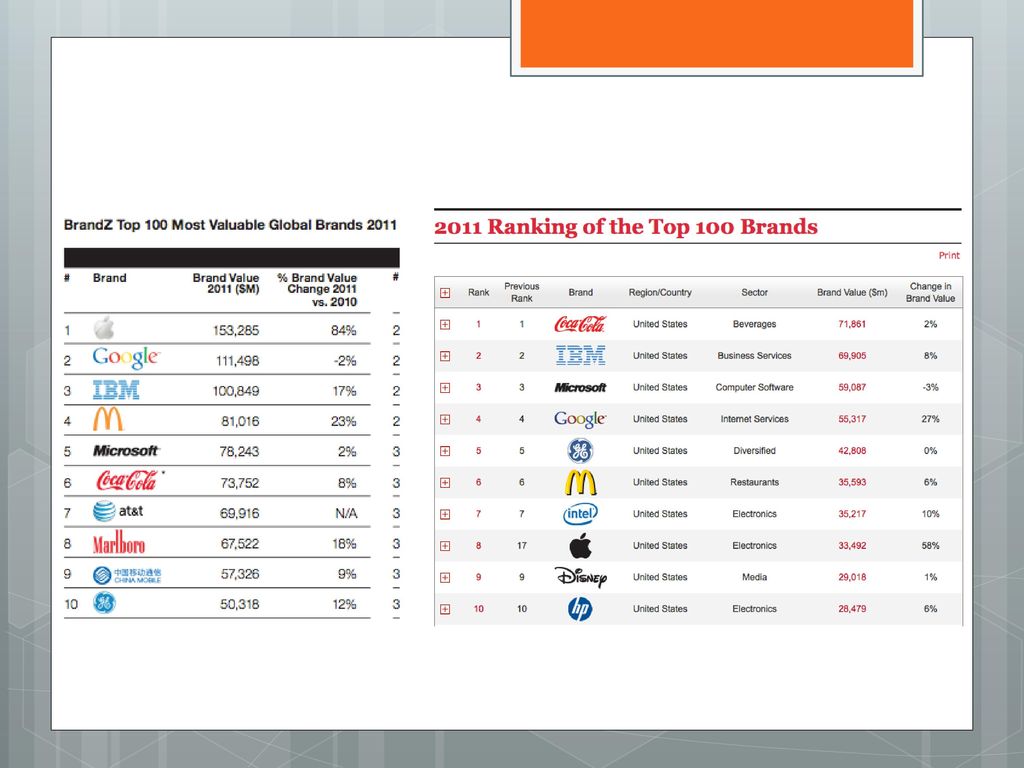Image resolution: width=1024 pixels, height=768 pixels.
Task: Click the McDonald's arches in BrandZ row 4
Action: [x=108, y=419]
